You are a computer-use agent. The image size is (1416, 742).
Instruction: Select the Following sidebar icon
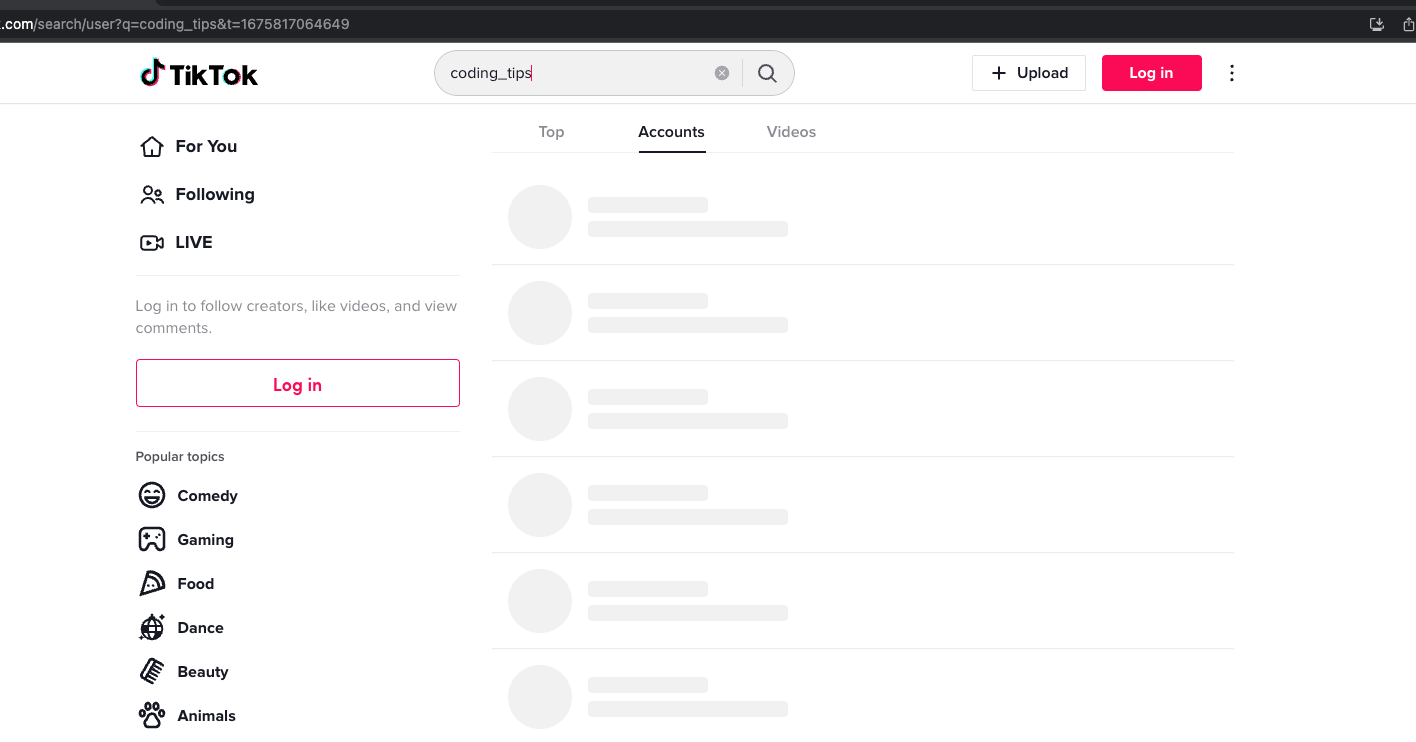click(151, 194)
